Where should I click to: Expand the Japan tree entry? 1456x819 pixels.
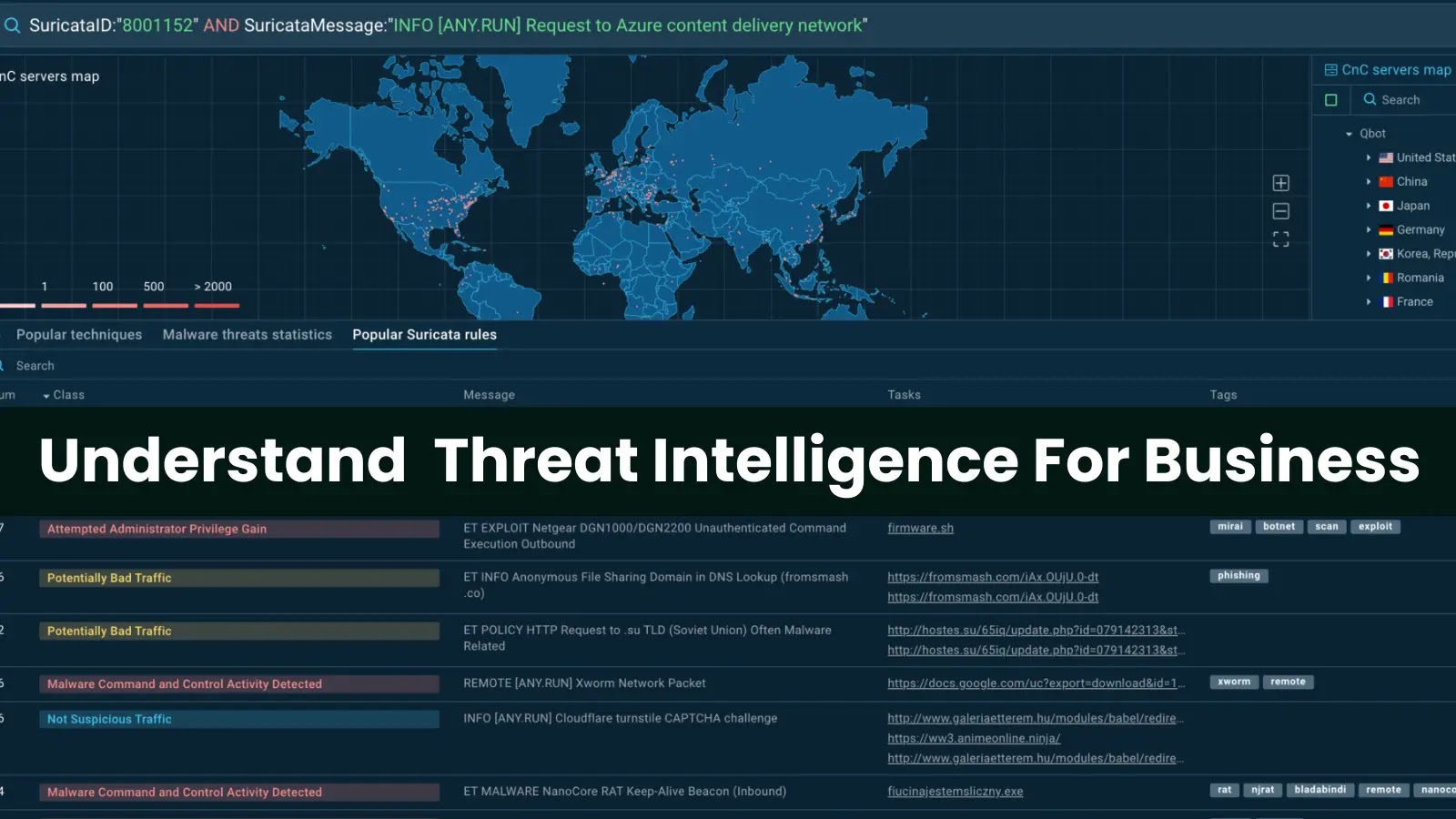pos(1368,206)
